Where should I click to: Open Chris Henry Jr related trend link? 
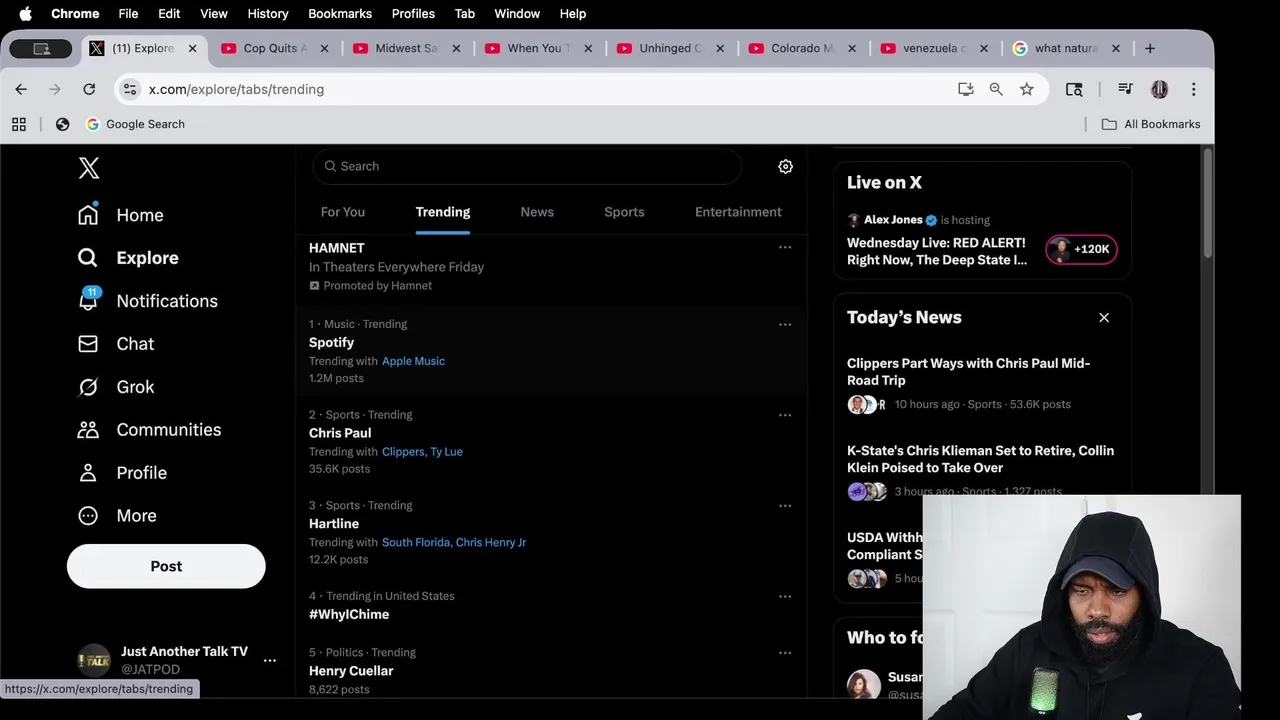click(x=490, y=542)
